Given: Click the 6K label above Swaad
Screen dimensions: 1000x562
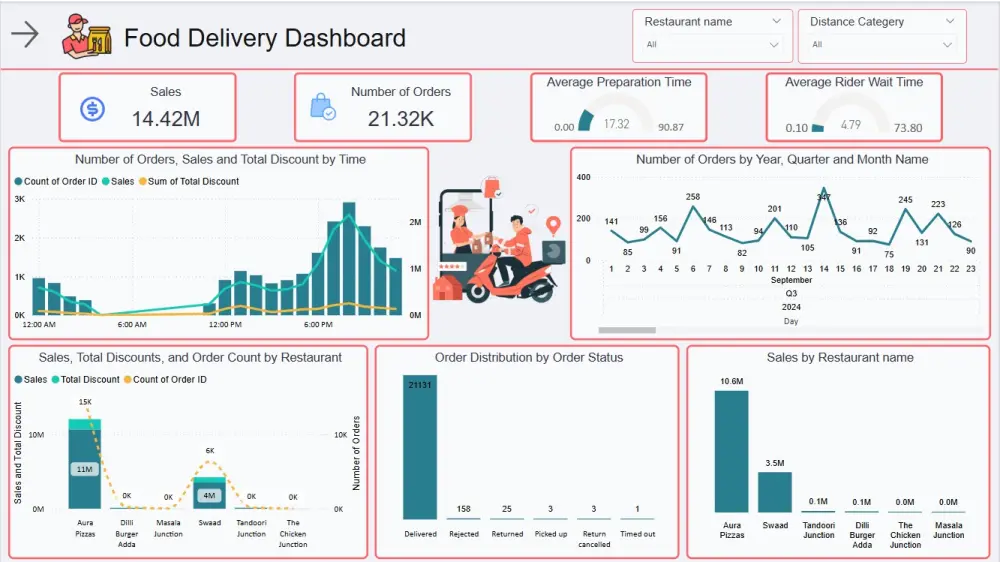Looking at the screenshot, I should click(x=210, y=450).
